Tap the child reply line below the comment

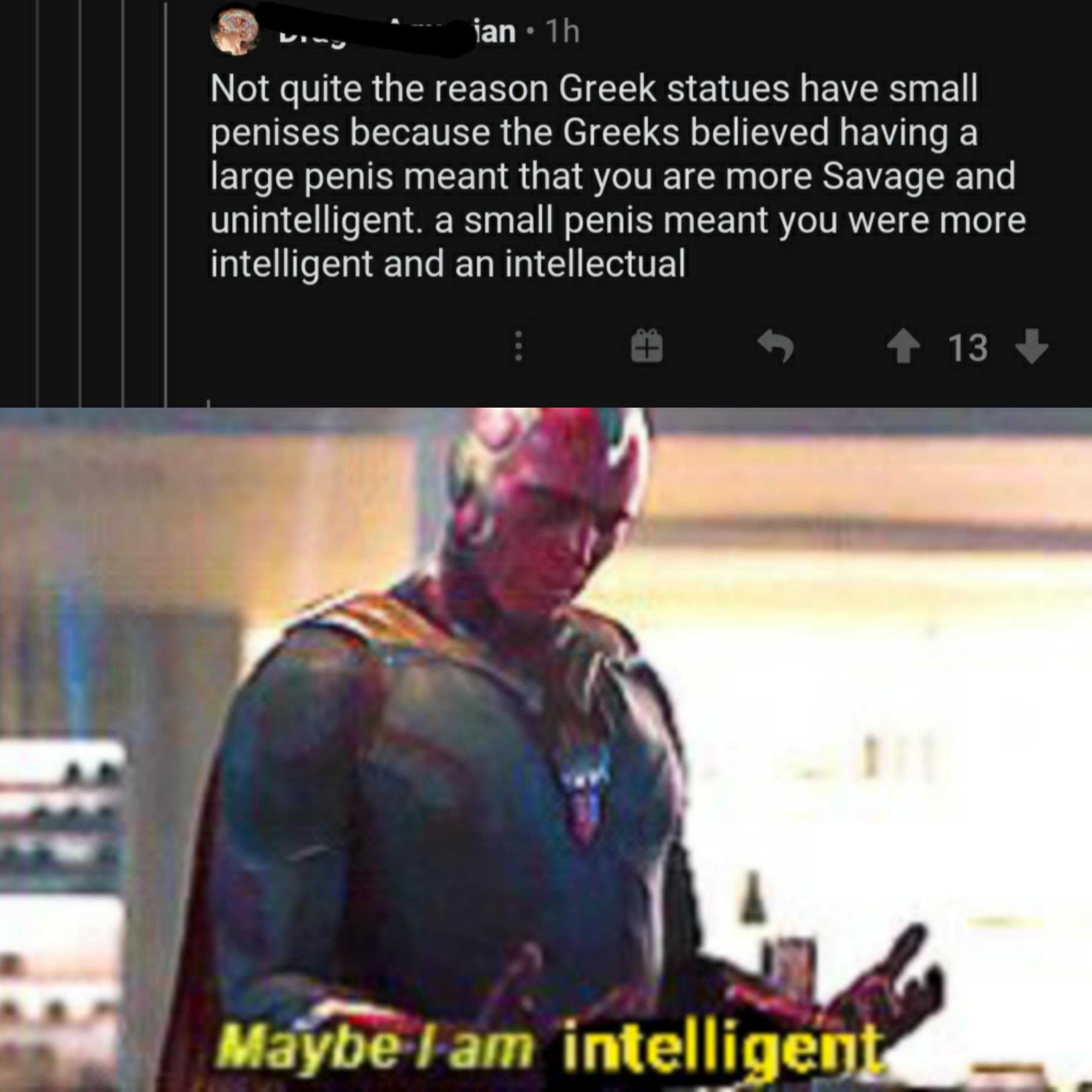[209, 403]
